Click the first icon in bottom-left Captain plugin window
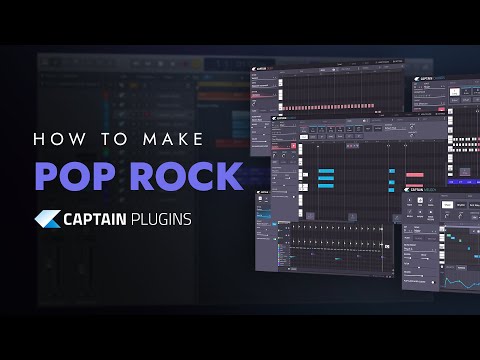The height and width of the screenshot is (360, 480). (x=261, y=199)
